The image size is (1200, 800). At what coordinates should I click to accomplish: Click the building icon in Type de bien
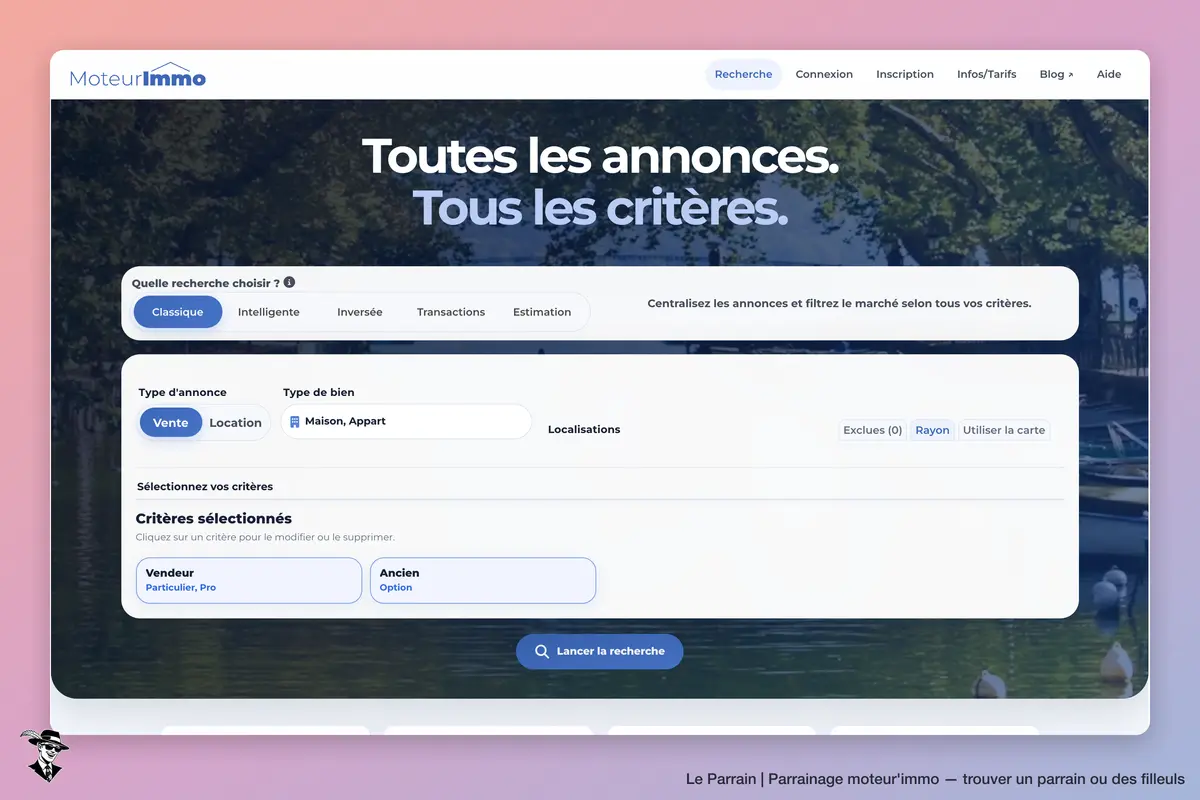[x=295, y=422]
